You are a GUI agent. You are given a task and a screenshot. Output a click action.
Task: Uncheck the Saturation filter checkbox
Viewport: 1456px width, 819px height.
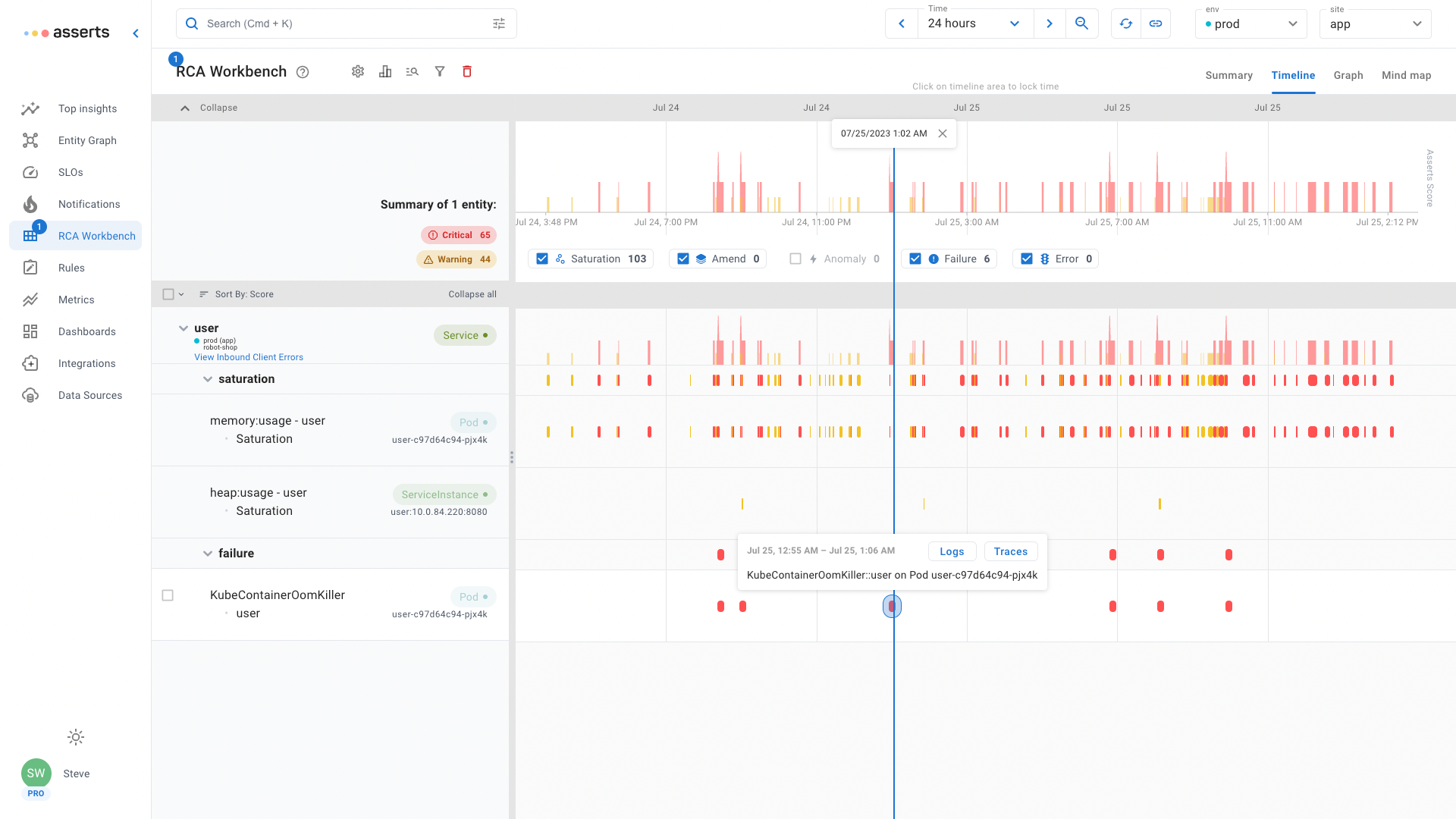point(542,259)
